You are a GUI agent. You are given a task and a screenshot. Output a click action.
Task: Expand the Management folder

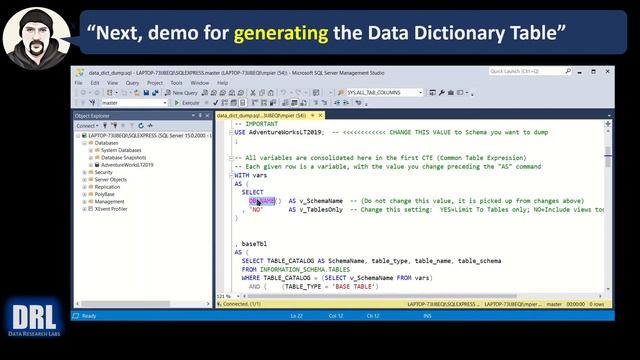(x=84, y=202)
